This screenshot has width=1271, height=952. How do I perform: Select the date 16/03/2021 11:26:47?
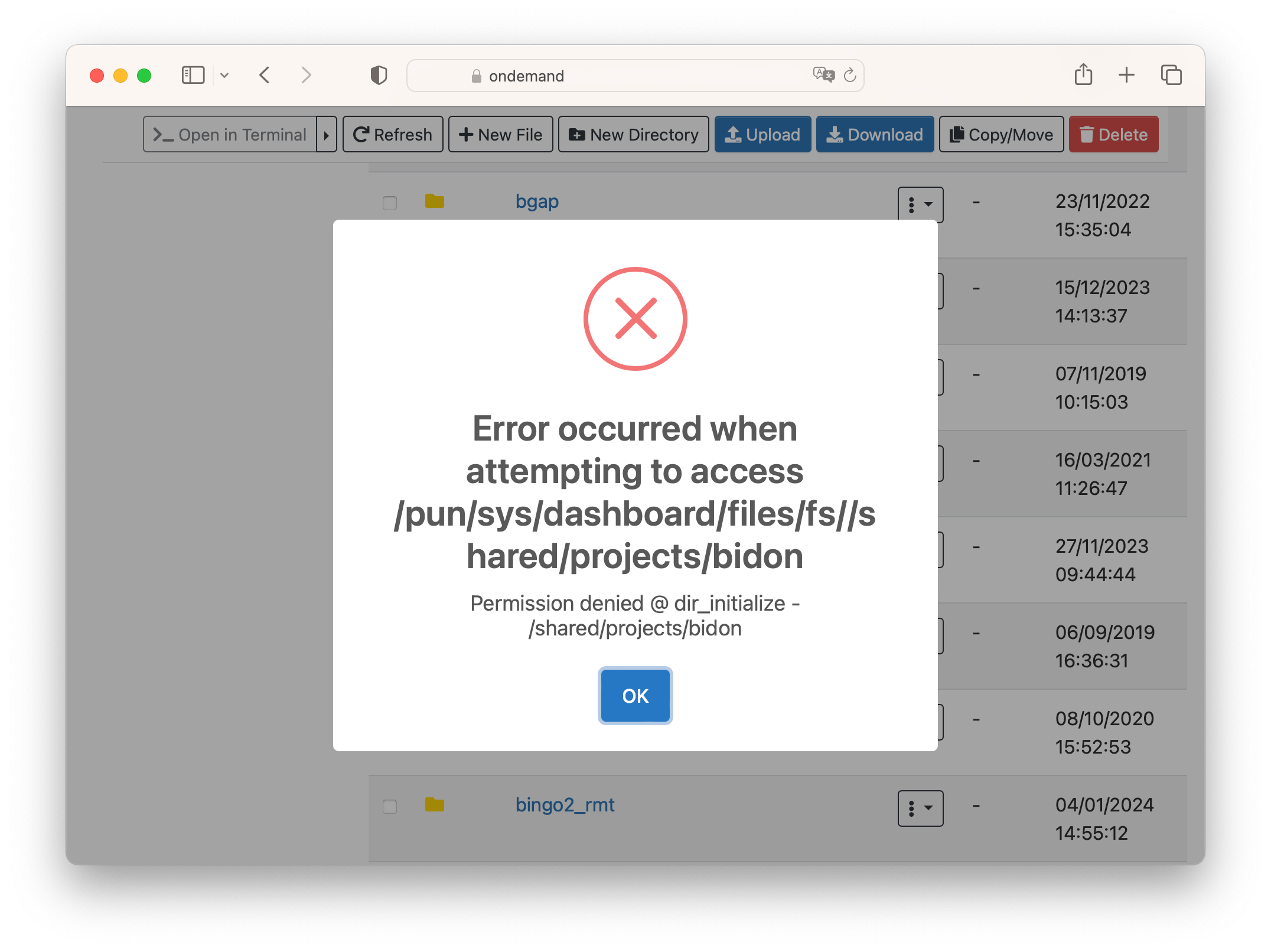click(1103, 474)
